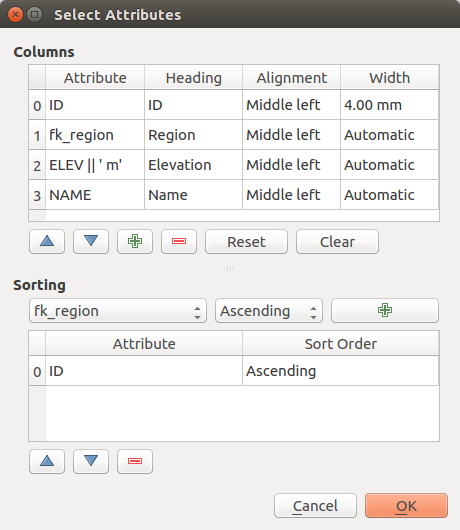Open the Ascending sort order dropdown

click(269, 310)
